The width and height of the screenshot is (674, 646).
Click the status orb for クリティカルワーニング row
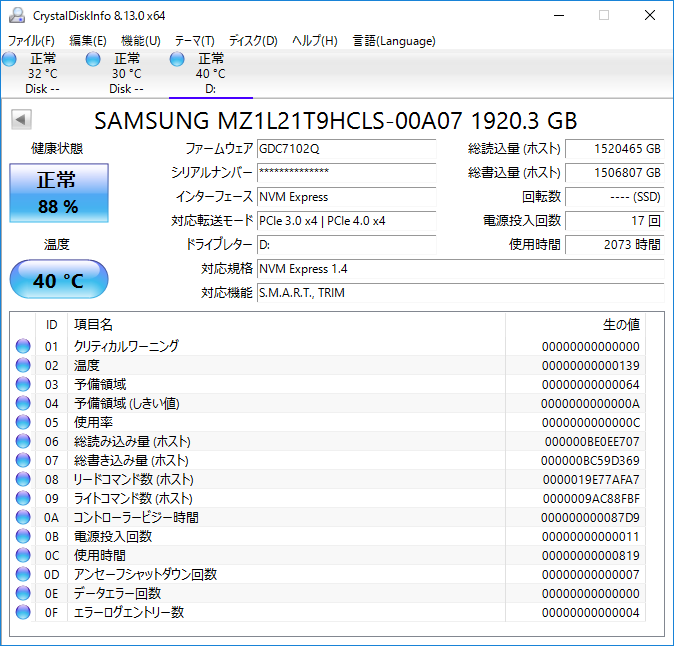pos(23,346)
